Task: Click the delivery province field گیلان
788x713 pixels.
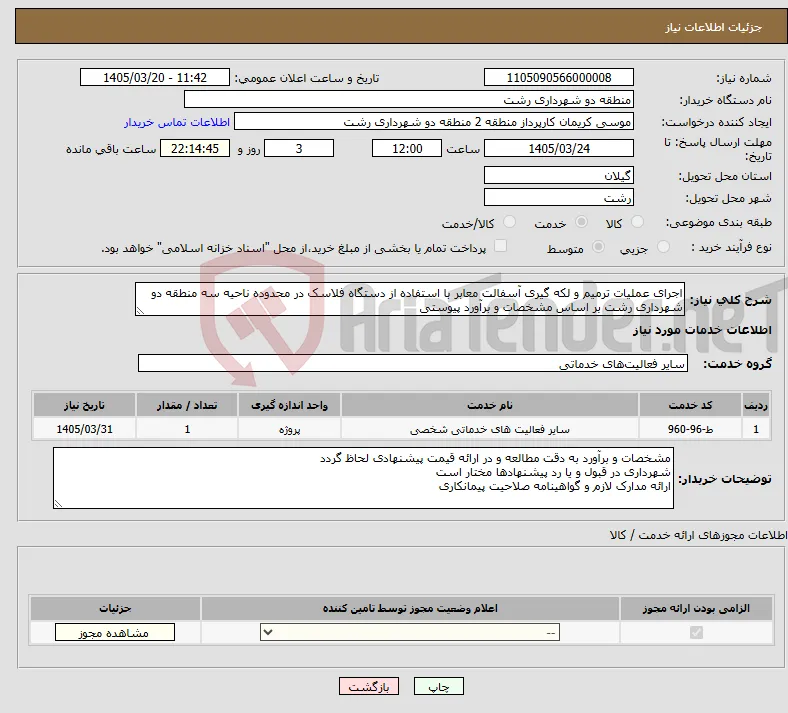Action: pyautogui.click(x=559, y=175)
